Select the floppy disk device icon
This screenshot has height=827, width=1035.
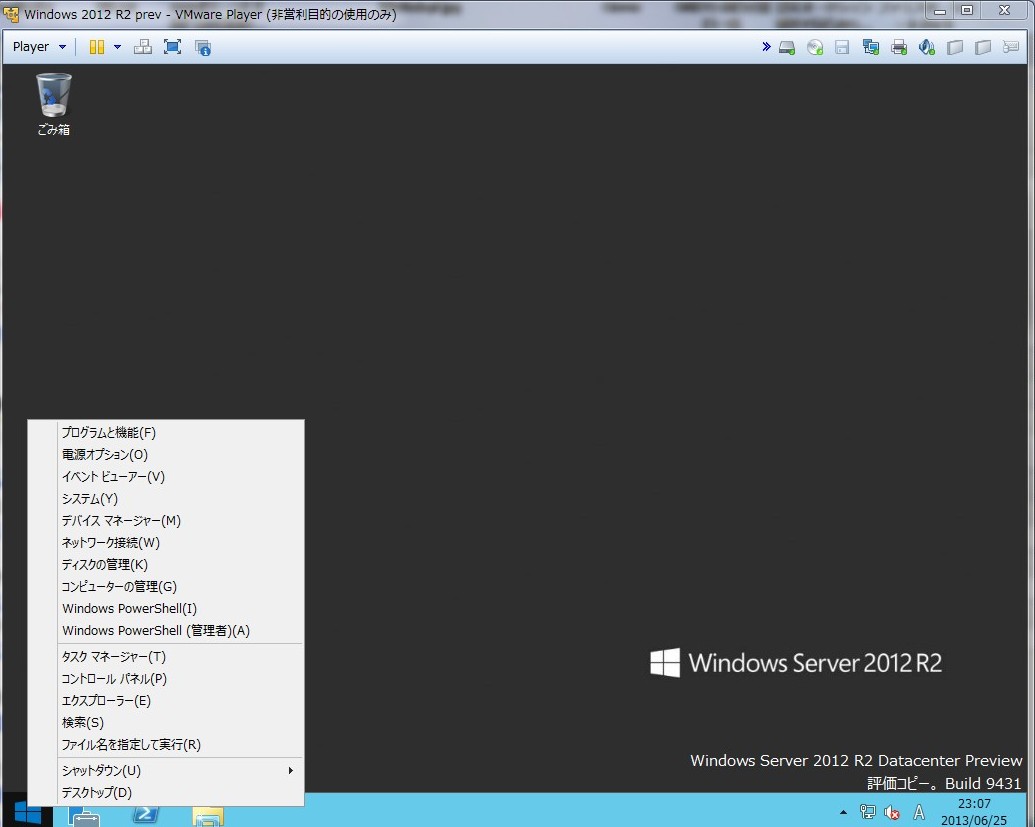click(x=842, y=46)
